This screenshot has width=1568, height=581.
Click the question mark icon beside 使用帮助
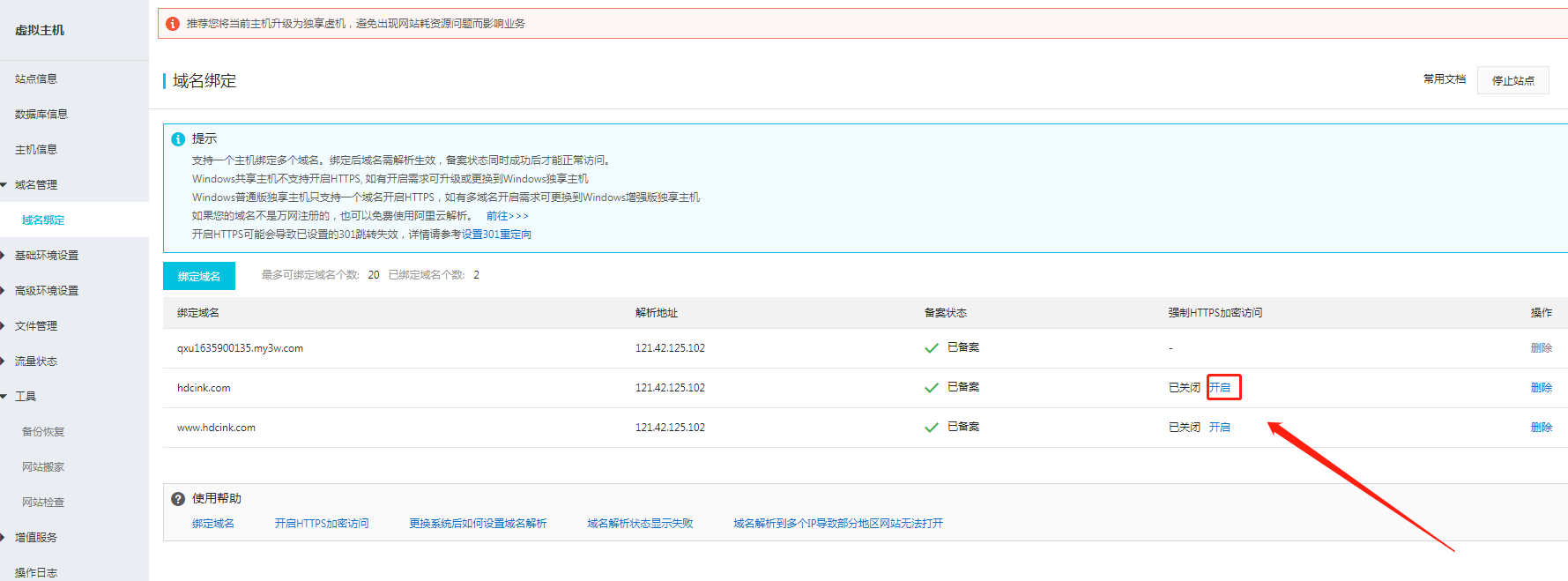pyautogui.click(x=178, y=499)
